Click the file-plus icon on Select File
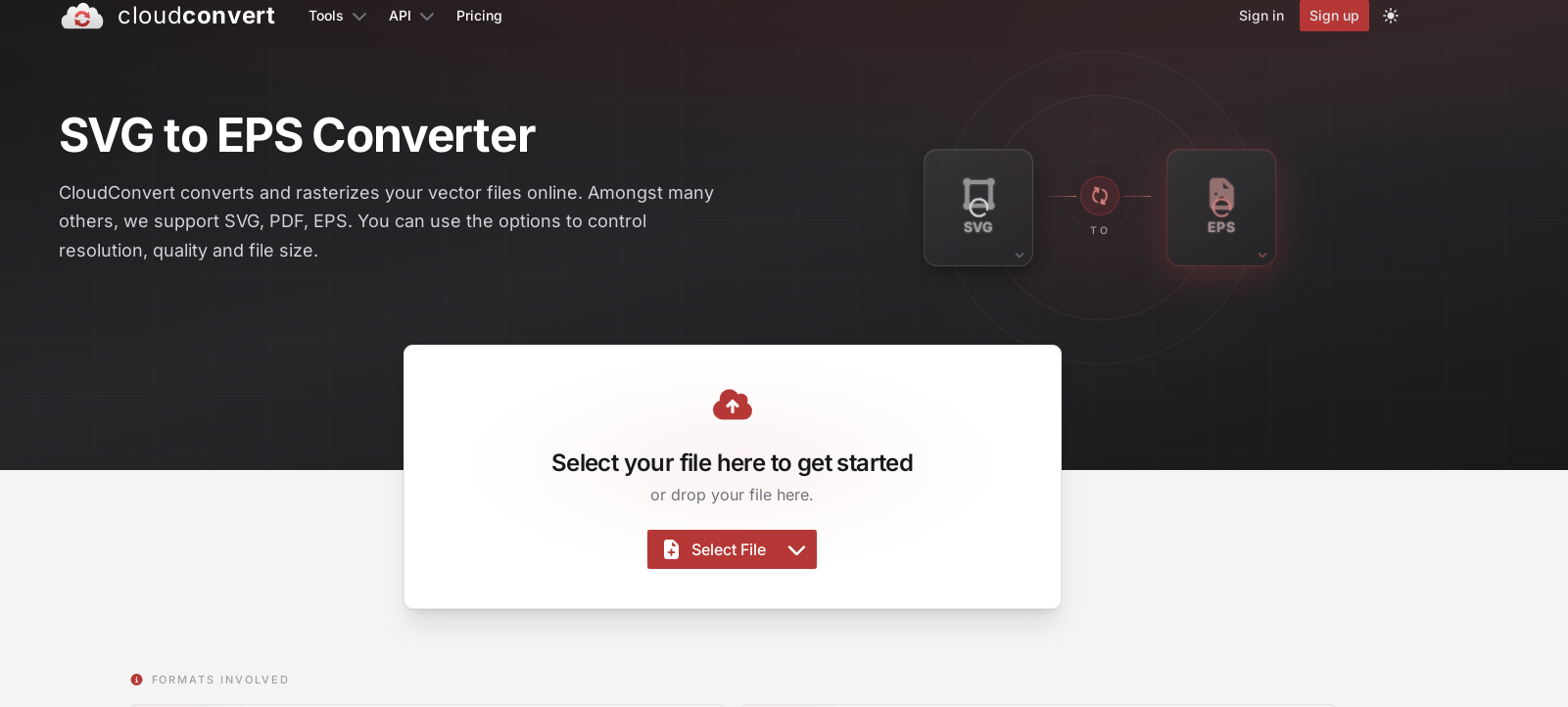1568x707 pixels. (x=672, y=549)
